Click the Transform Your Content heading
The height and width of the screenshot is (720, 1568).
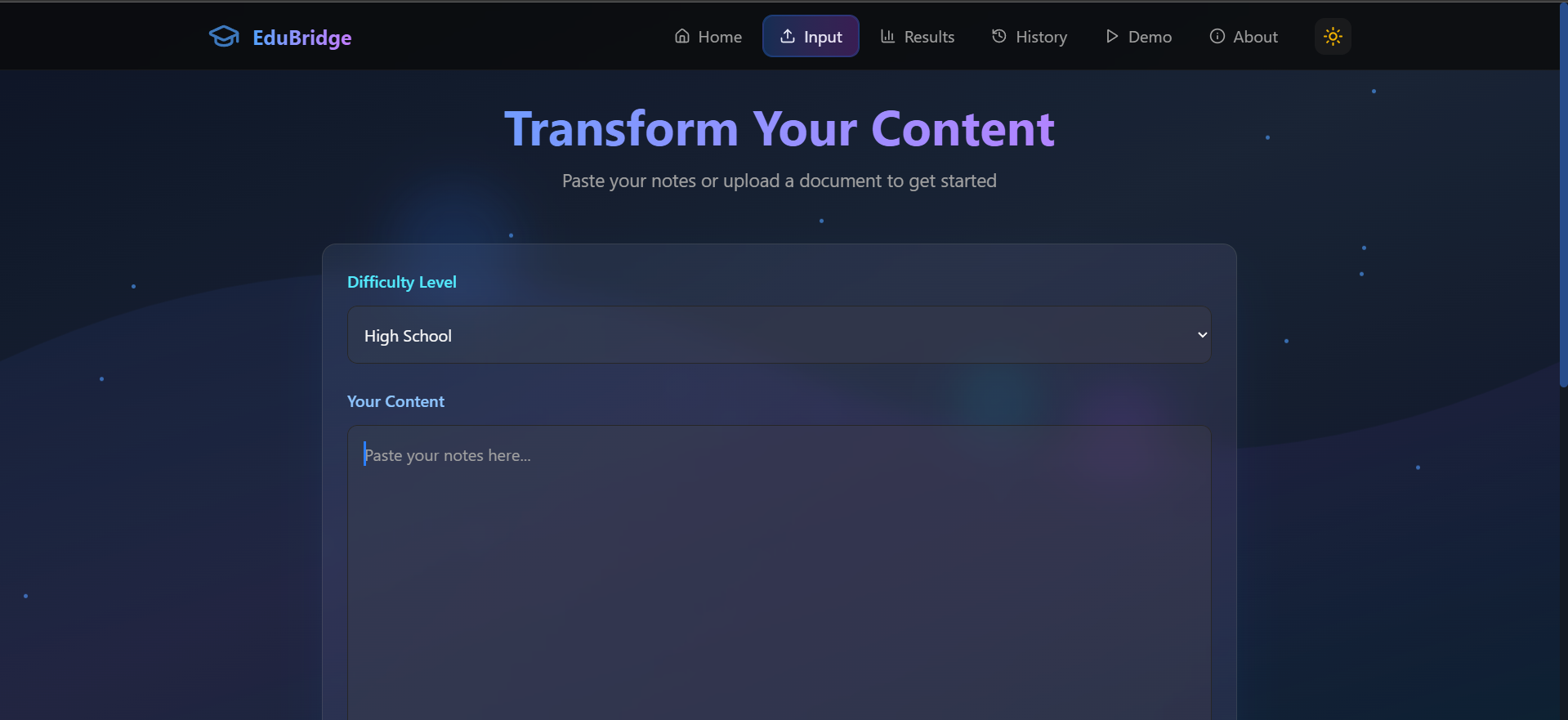780,129
